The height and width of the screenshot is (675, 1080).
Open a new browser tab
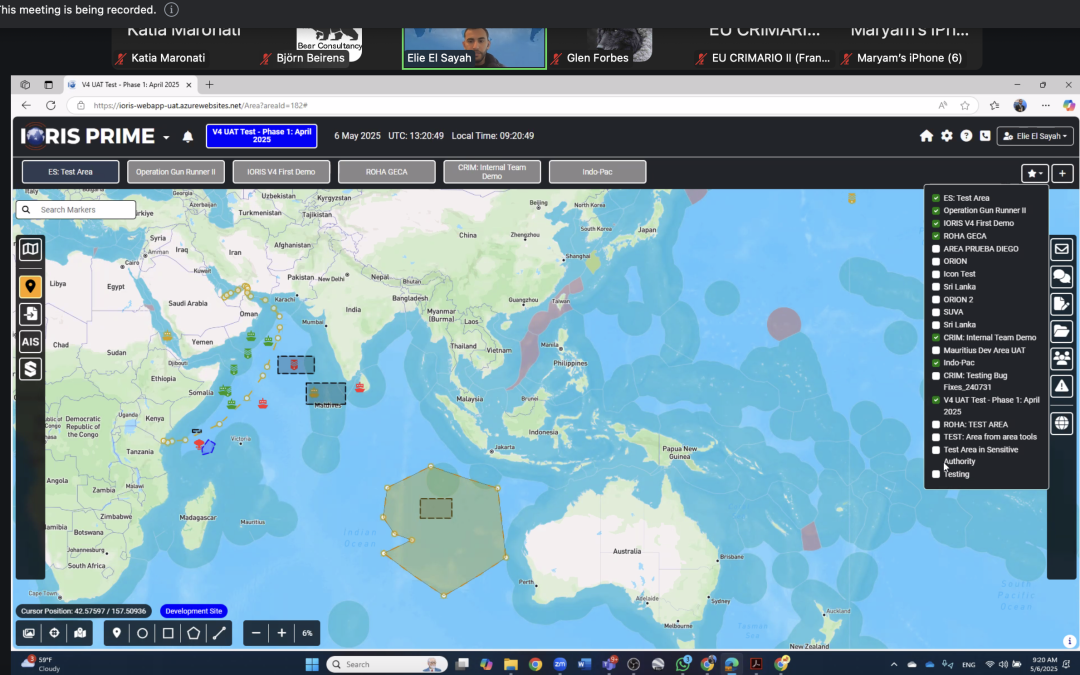(x=209, y=85)
